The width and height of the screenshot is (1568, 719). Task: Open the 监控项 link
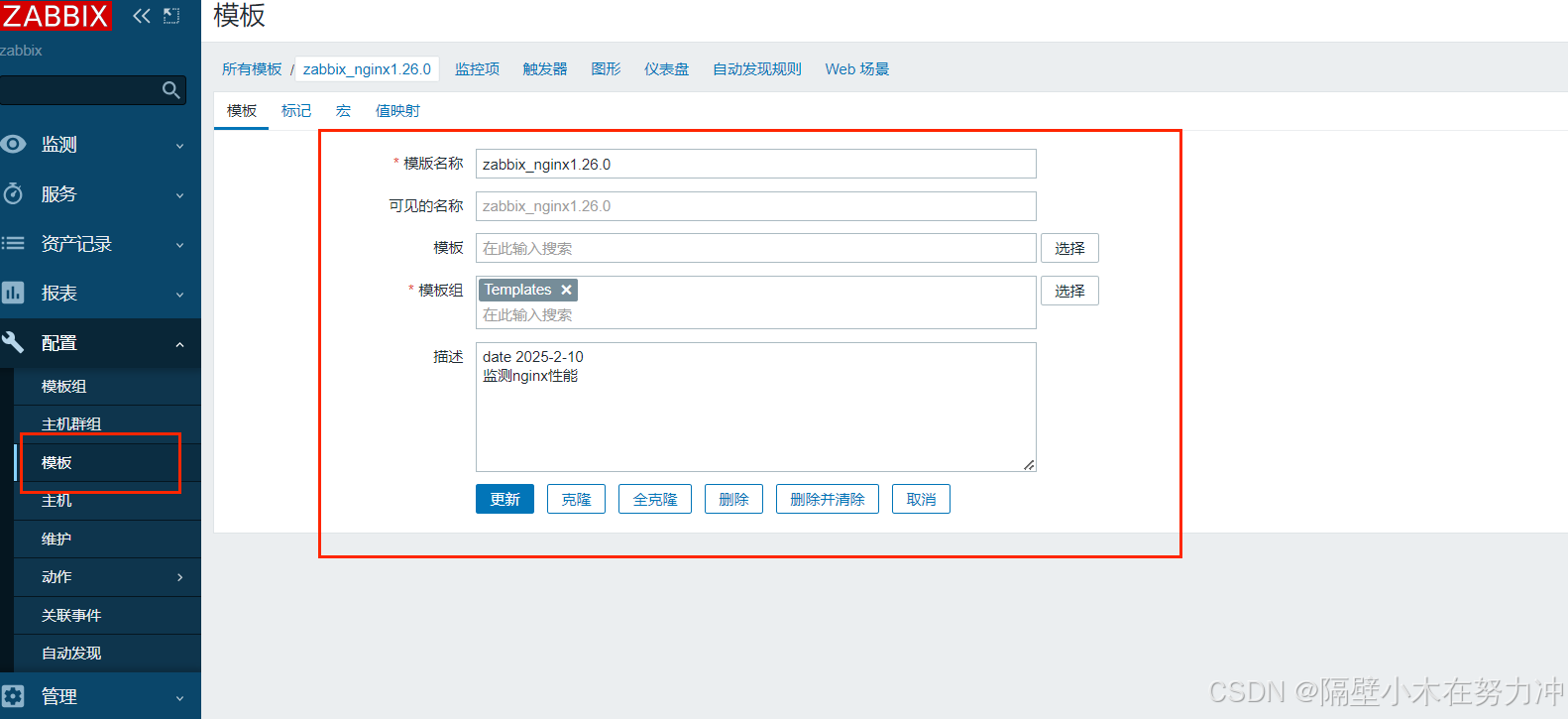(477, 68)
